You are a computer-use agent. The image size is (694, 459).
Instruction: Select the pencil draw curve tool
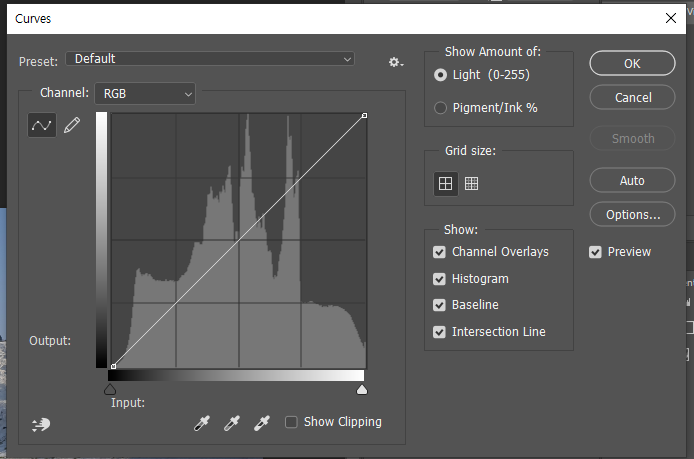(72, 125)
